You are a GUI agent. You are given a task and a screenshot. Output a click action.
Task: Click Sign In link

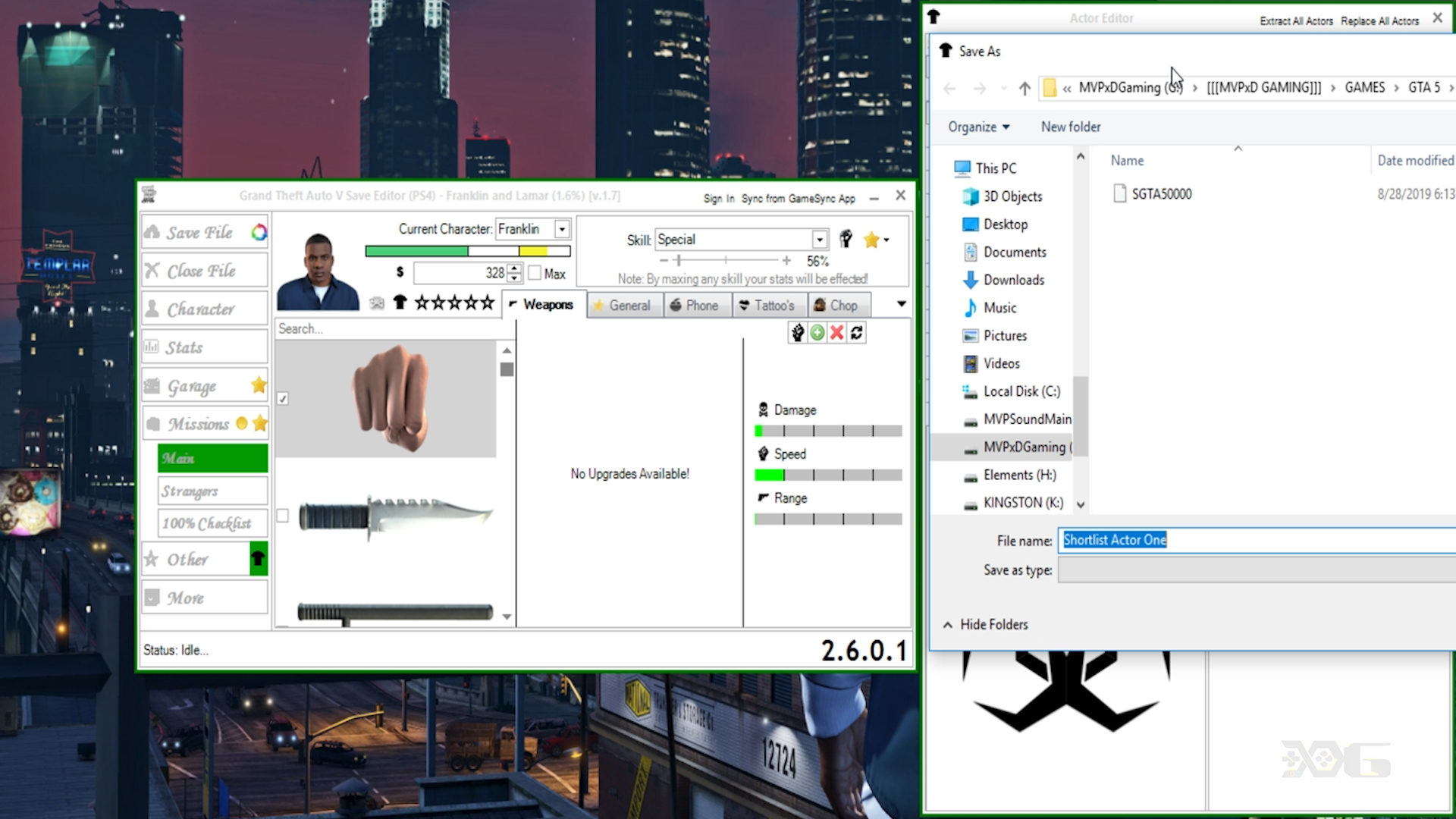[x=718, y=199]
